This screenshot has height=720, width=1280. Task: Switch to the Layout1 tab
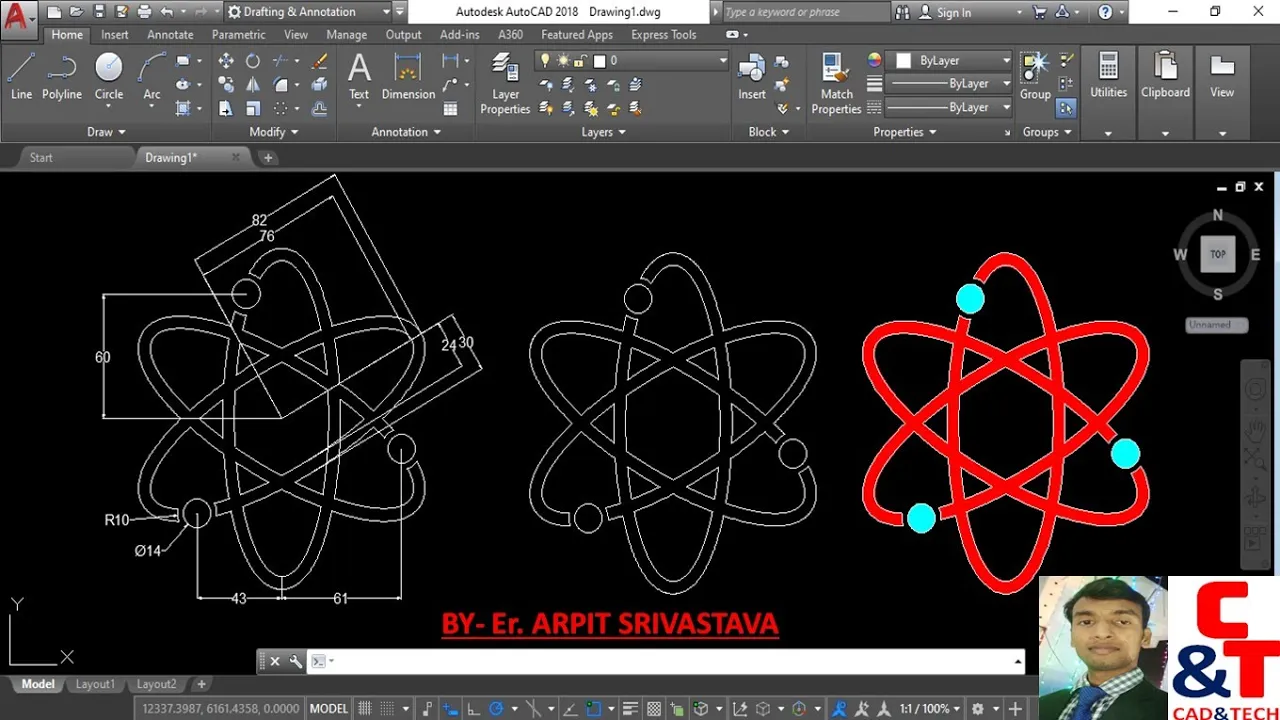pyautogui.click(x=96, y=684)
